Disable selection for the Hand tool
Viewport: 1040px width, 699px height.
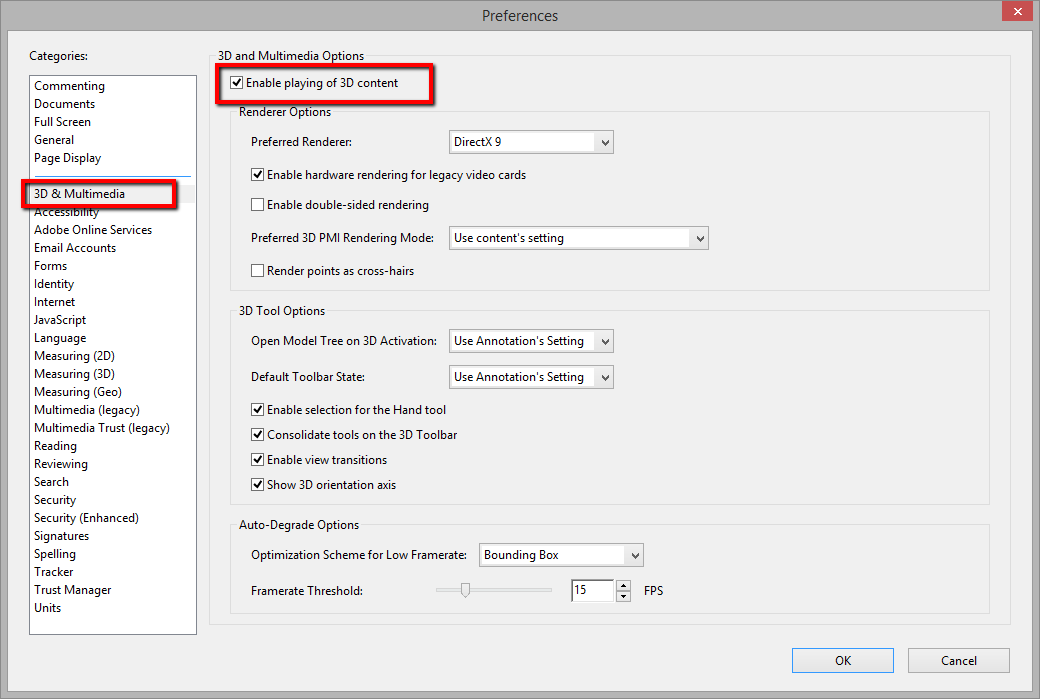pyautogui.click(x=257, y=409)
